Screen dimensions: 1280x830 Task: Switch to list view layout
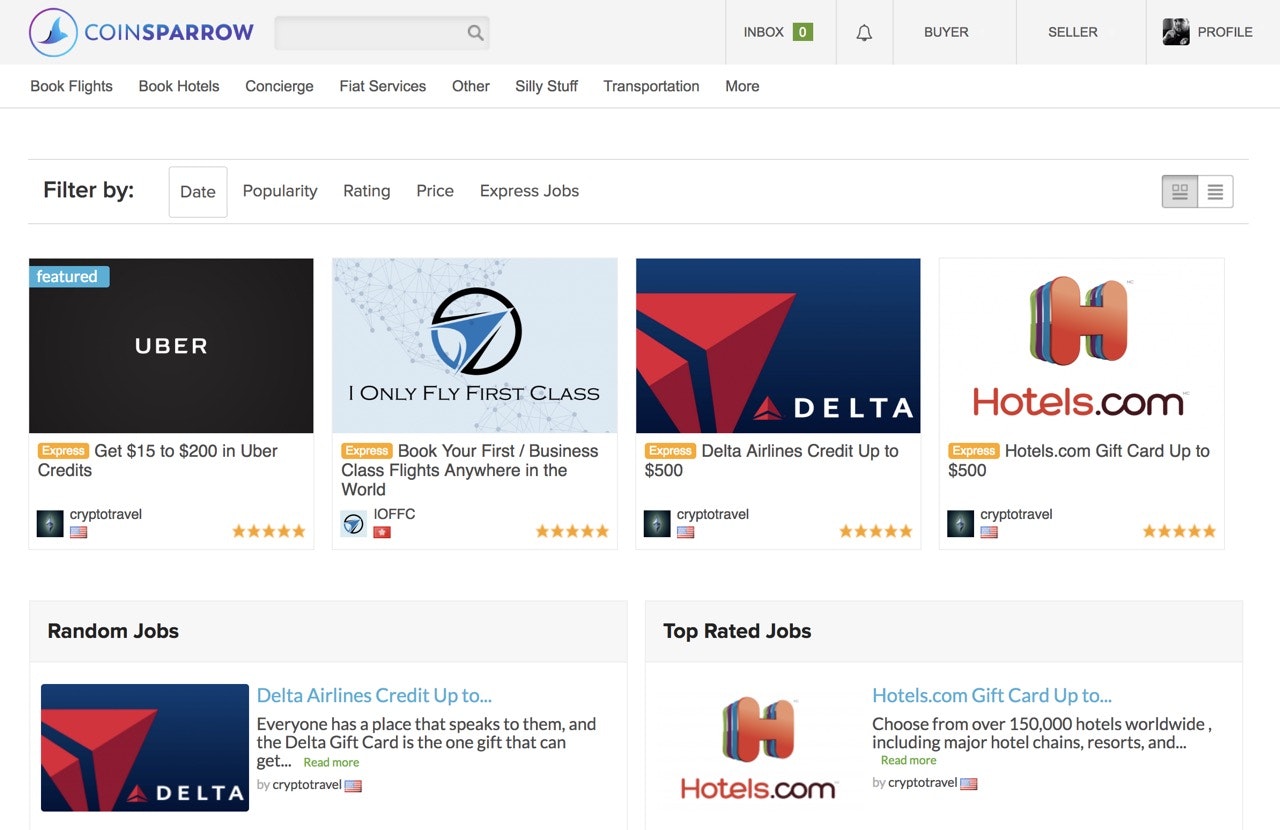1215,191
